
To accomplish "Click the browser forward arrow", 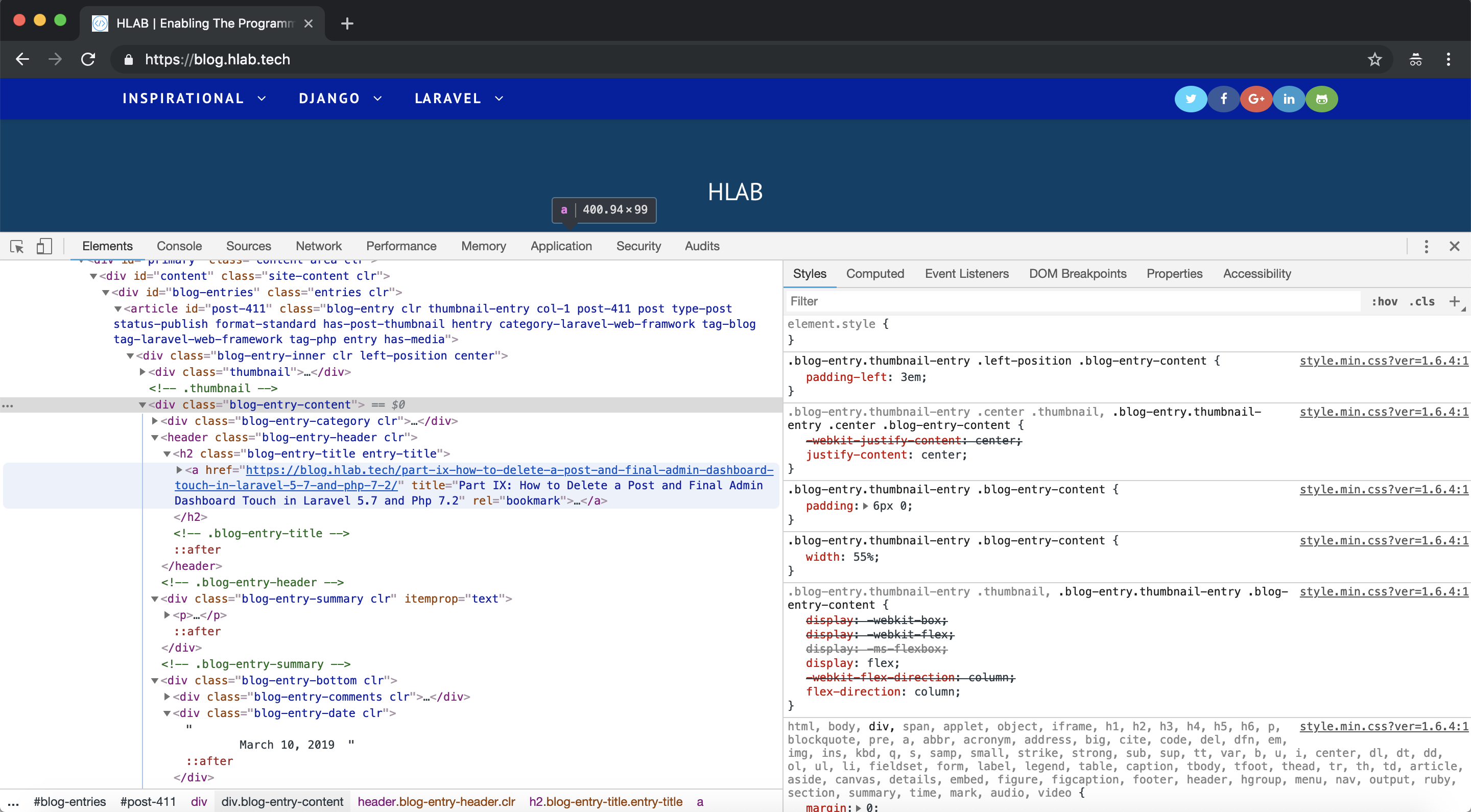I will (55, 59).
